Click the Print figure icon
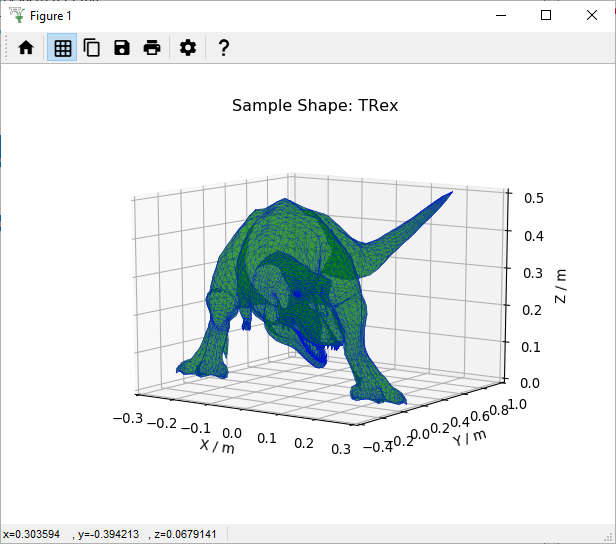 [x=152, y=47]
